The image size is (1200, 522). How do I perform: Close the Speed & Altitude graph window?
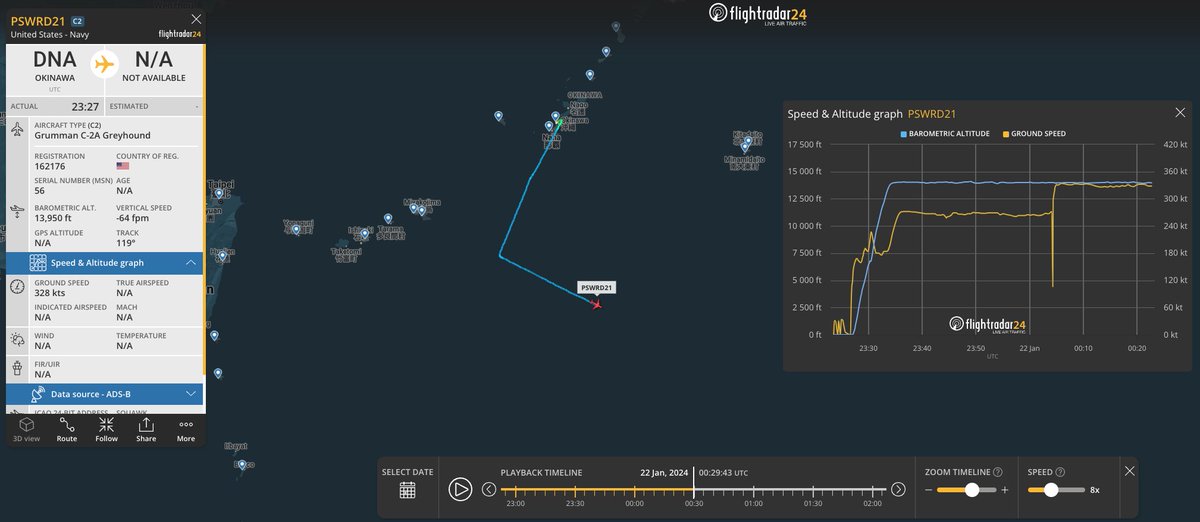click(1180, 113)
